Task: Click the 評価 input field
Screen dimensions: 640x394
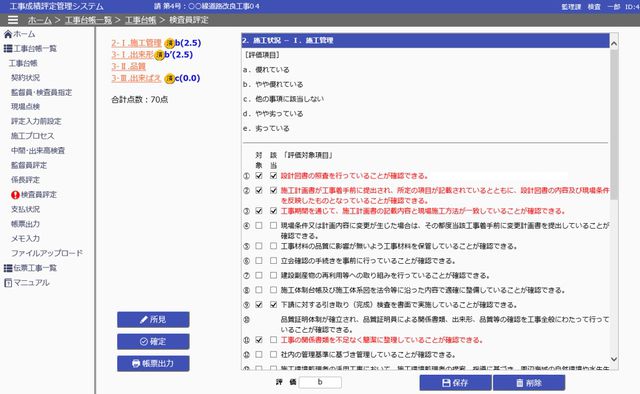Action: (320, 383)
